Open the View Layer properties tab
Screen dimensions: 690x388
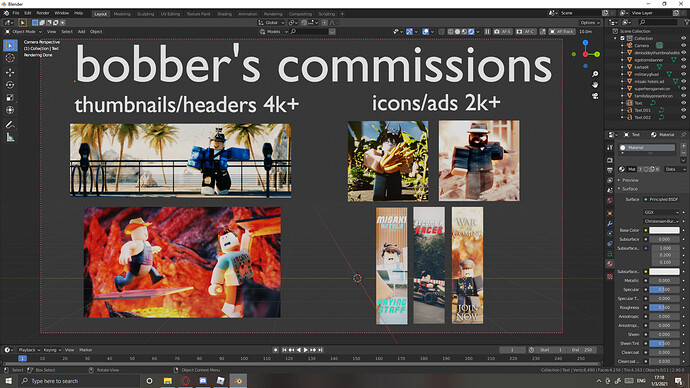609,180
